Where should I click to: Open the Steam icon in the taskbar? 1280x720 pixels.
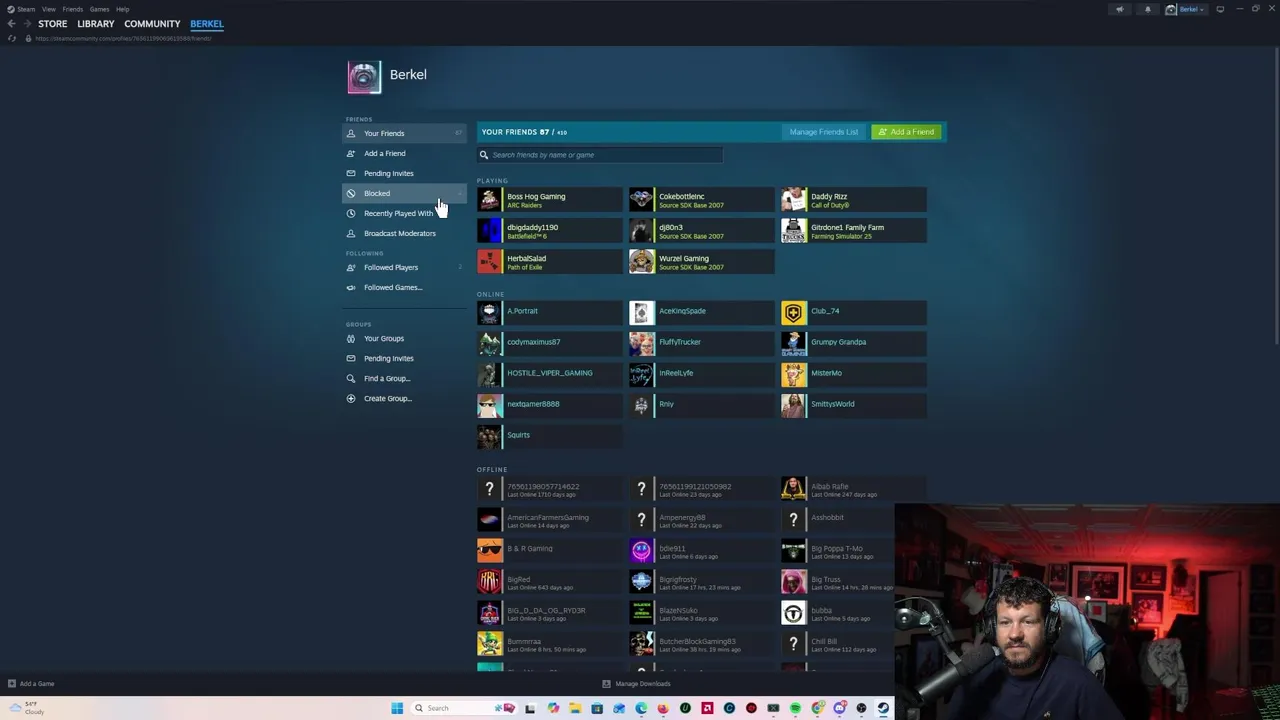(x=883, y=708)
